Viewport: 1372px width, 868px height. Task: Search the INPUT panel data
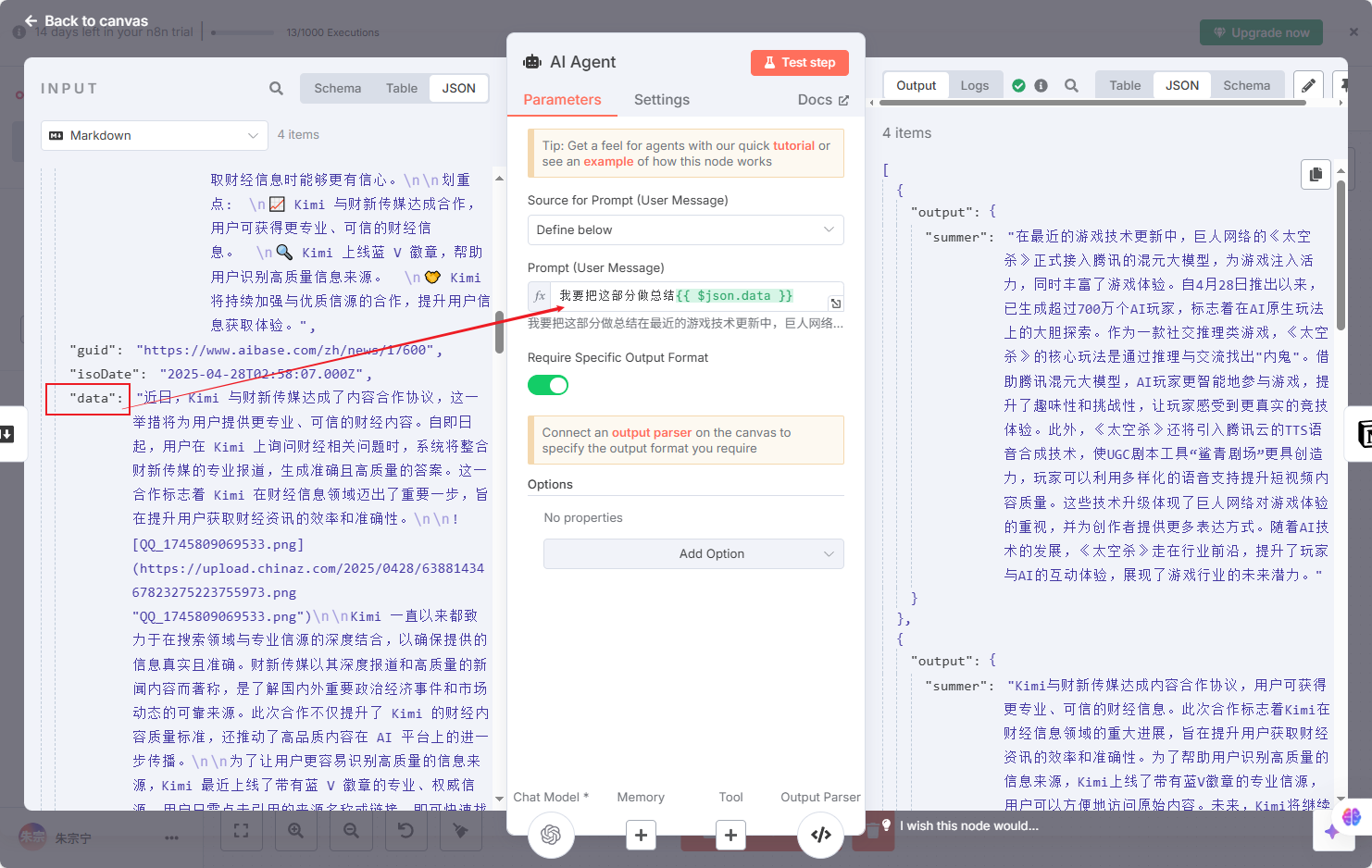pos(276,89)
